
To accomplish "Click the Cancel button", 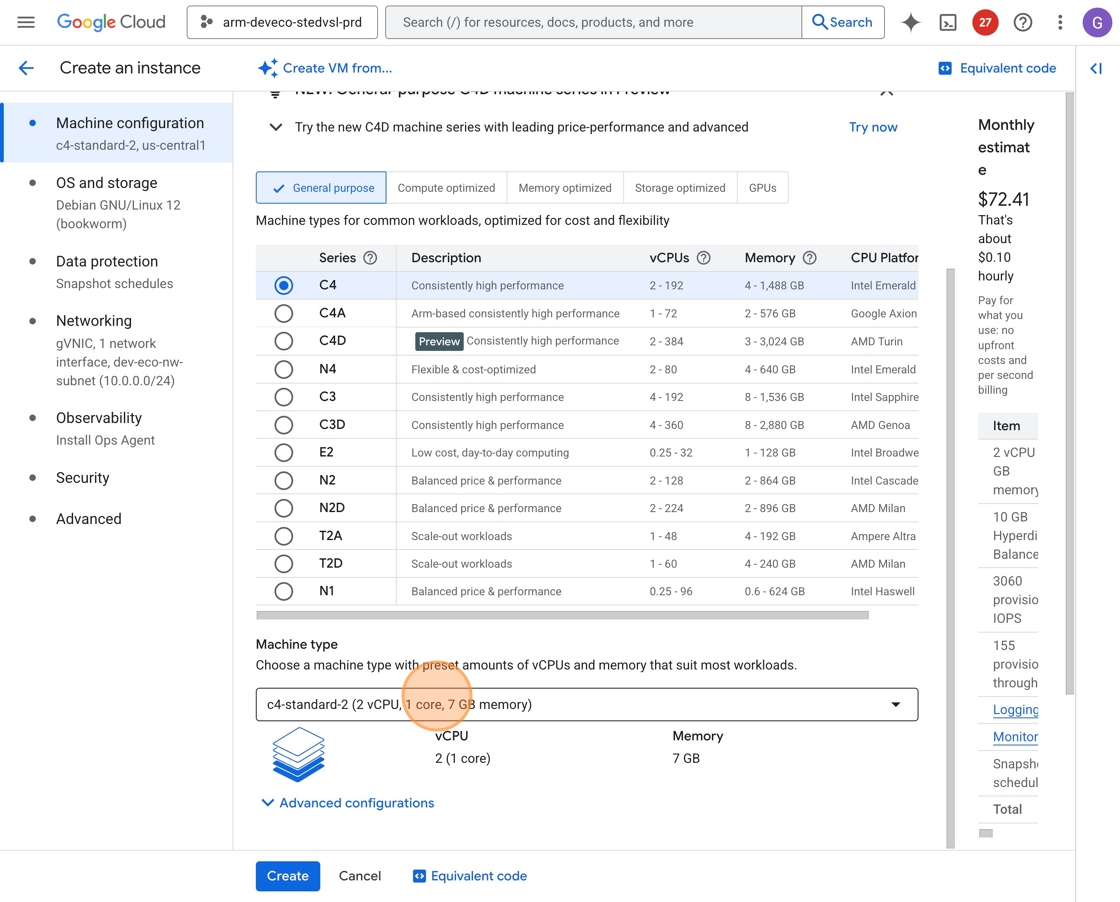I will pos(360,876).
